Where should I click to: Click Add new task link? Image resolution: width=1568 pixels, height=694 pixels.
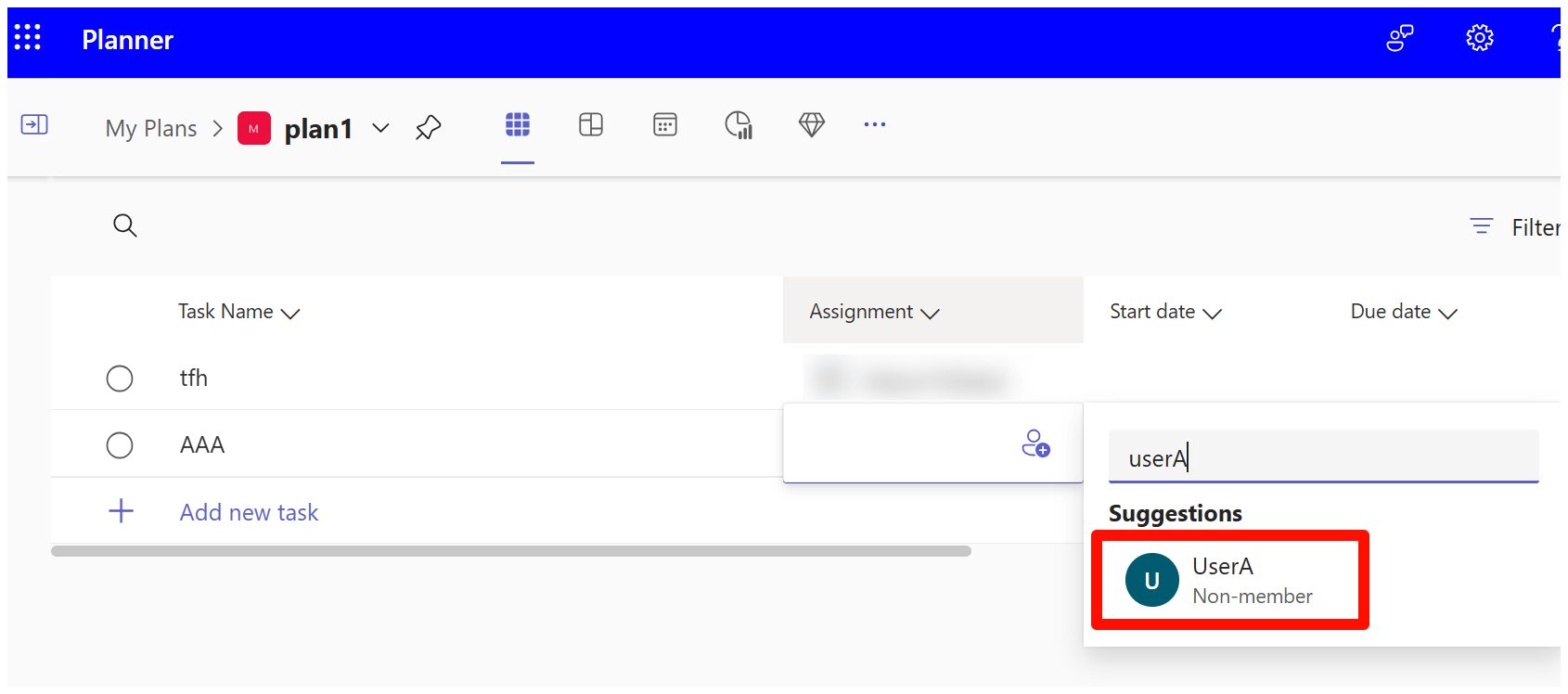pos(249,512)
